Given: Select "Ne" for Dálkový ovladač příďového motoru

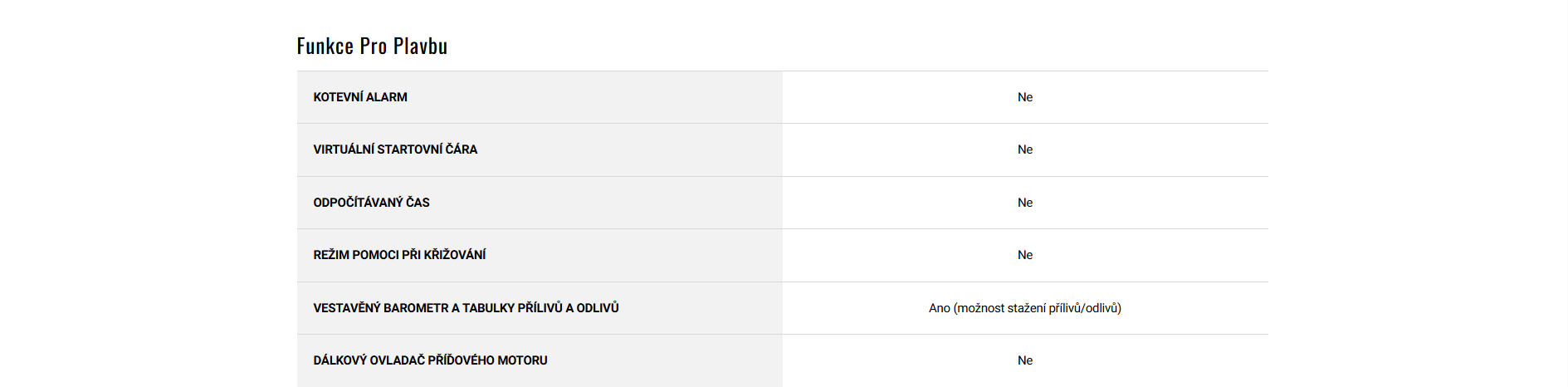Looking at the screenshot, I should point(1024,360).
